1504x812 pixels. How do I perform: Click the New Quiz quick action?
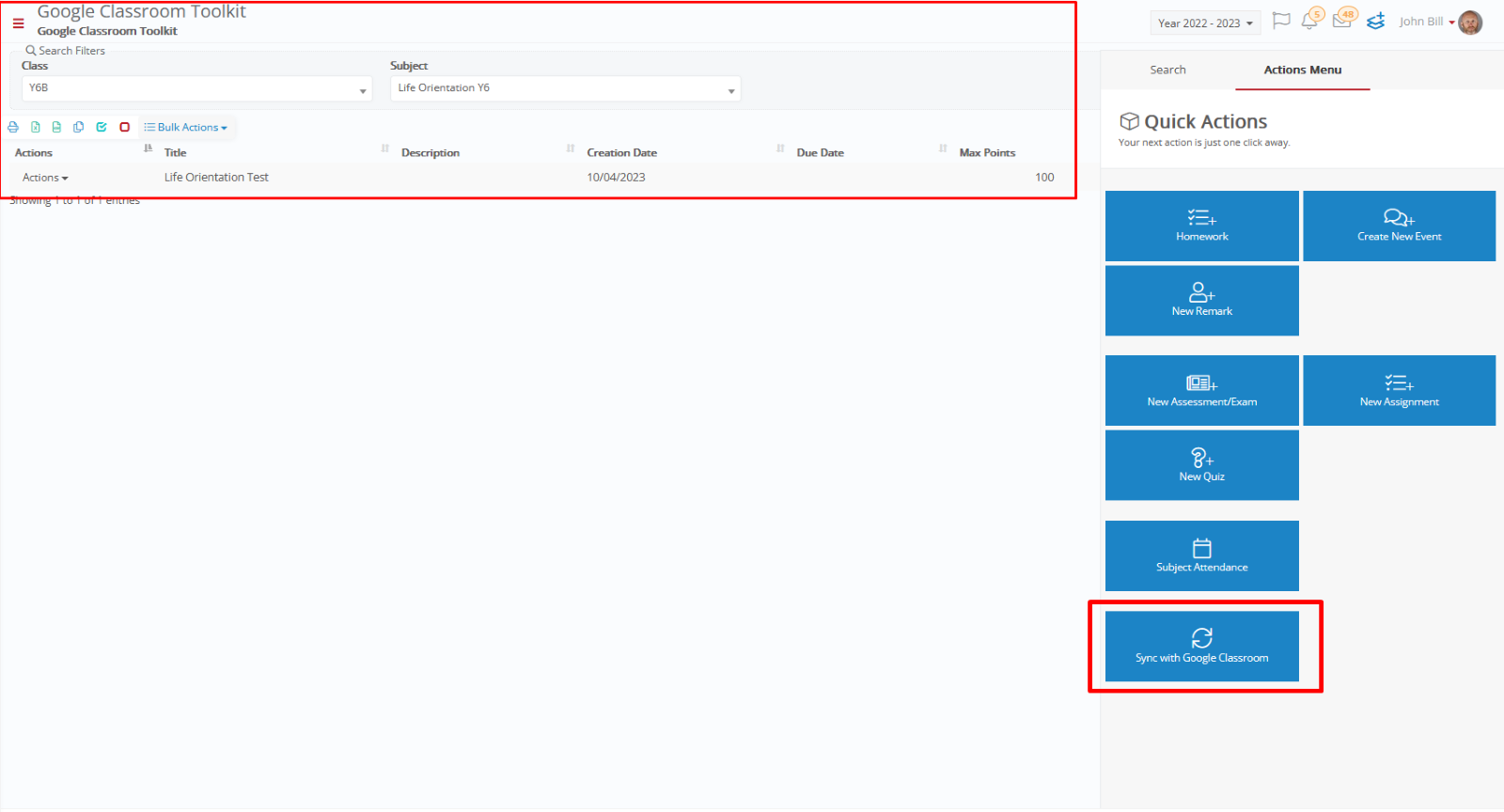(x=1201, y=465)
